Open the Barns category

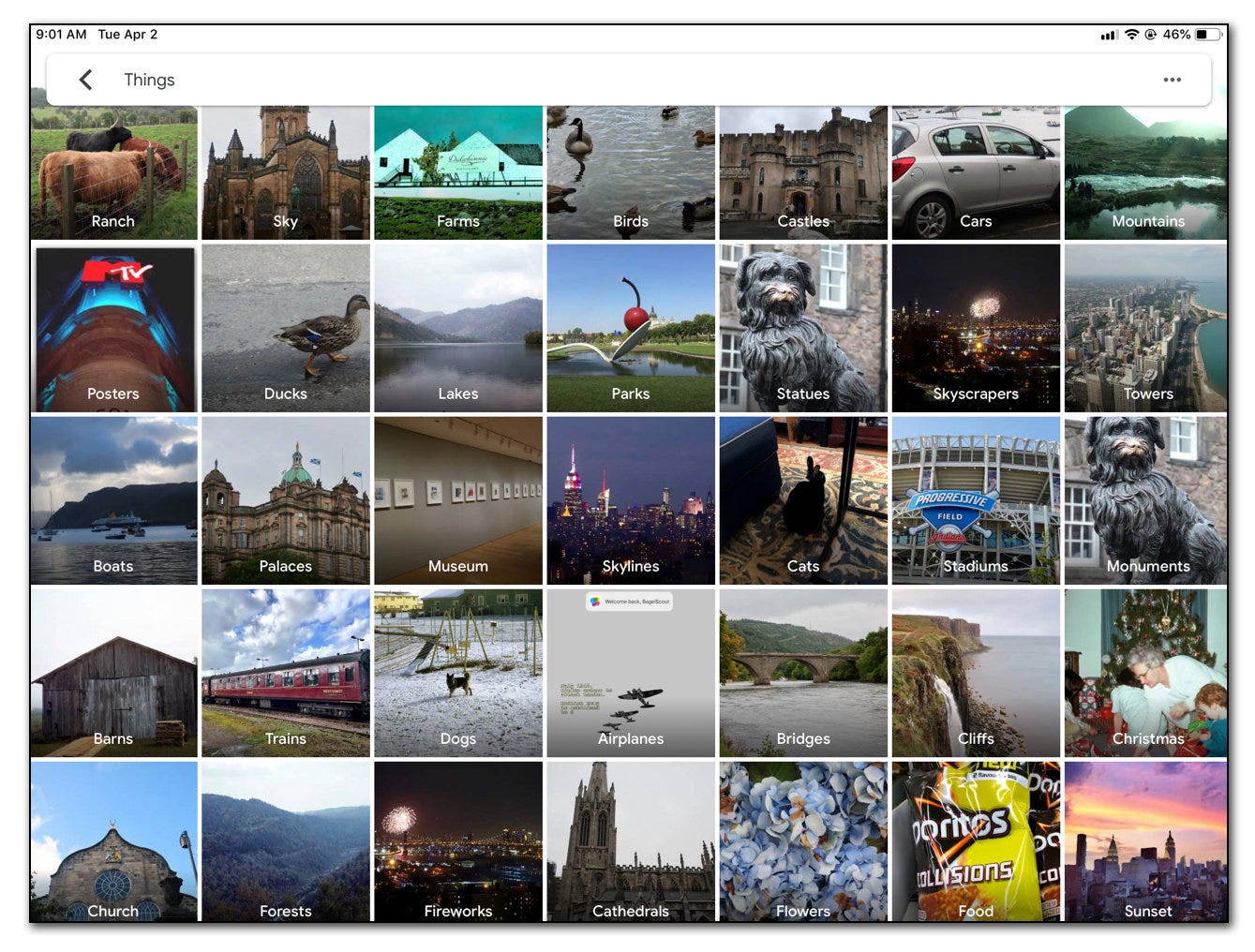point(113,673)
